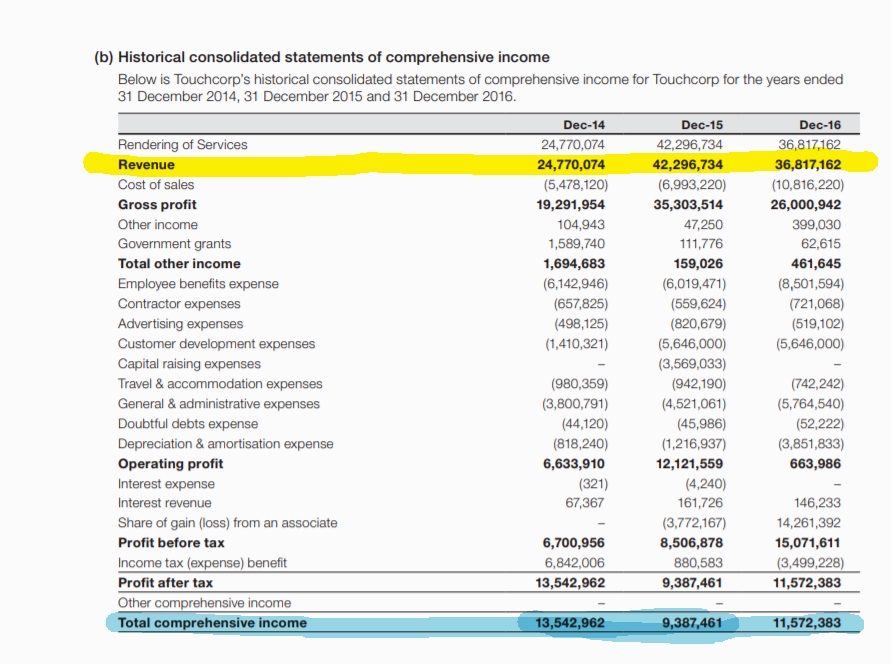This screenshot has height=664, width=891.
Task: Select Total comprehensive income value 13,542,962
Action: [x=570, y=623]
